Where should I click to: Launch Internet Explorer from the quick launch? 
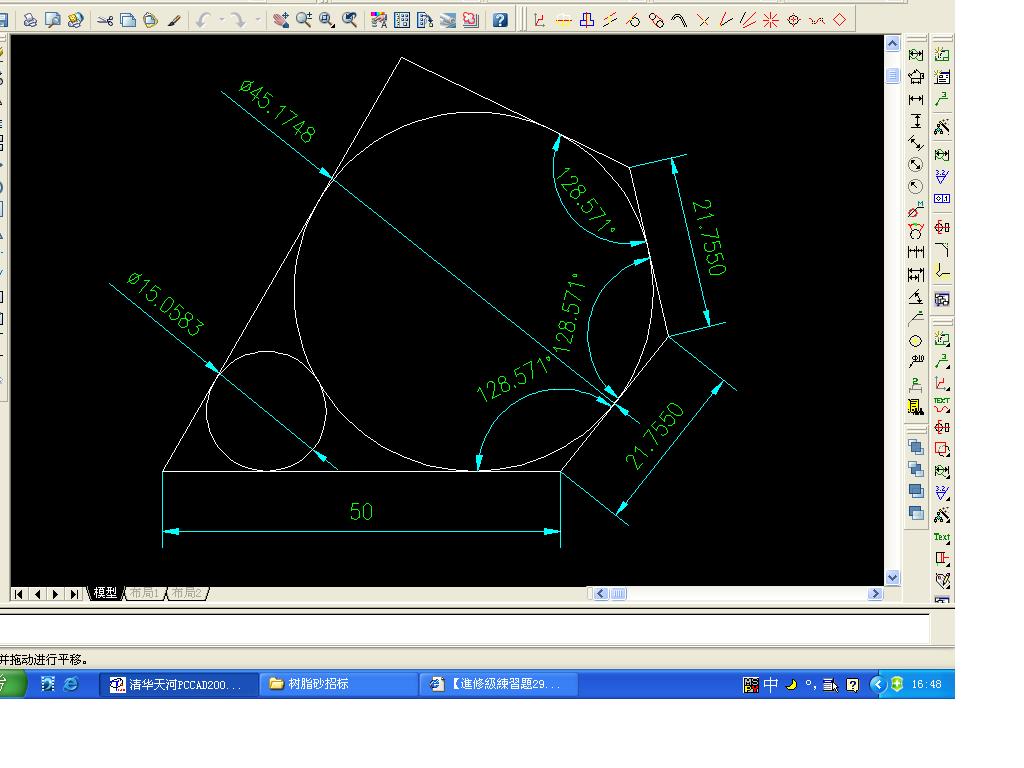click(71, 684)
